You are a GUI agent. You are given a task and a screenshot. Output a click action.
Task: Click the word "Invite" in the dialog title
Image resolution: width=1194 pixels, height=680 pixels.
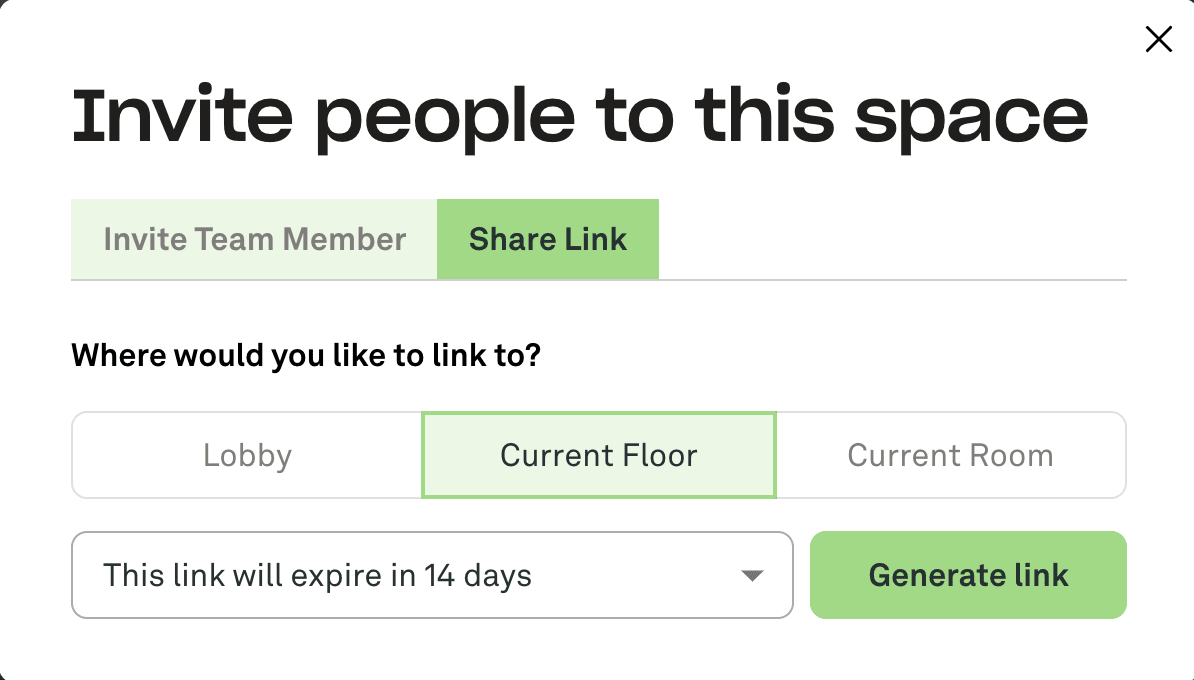182,117
